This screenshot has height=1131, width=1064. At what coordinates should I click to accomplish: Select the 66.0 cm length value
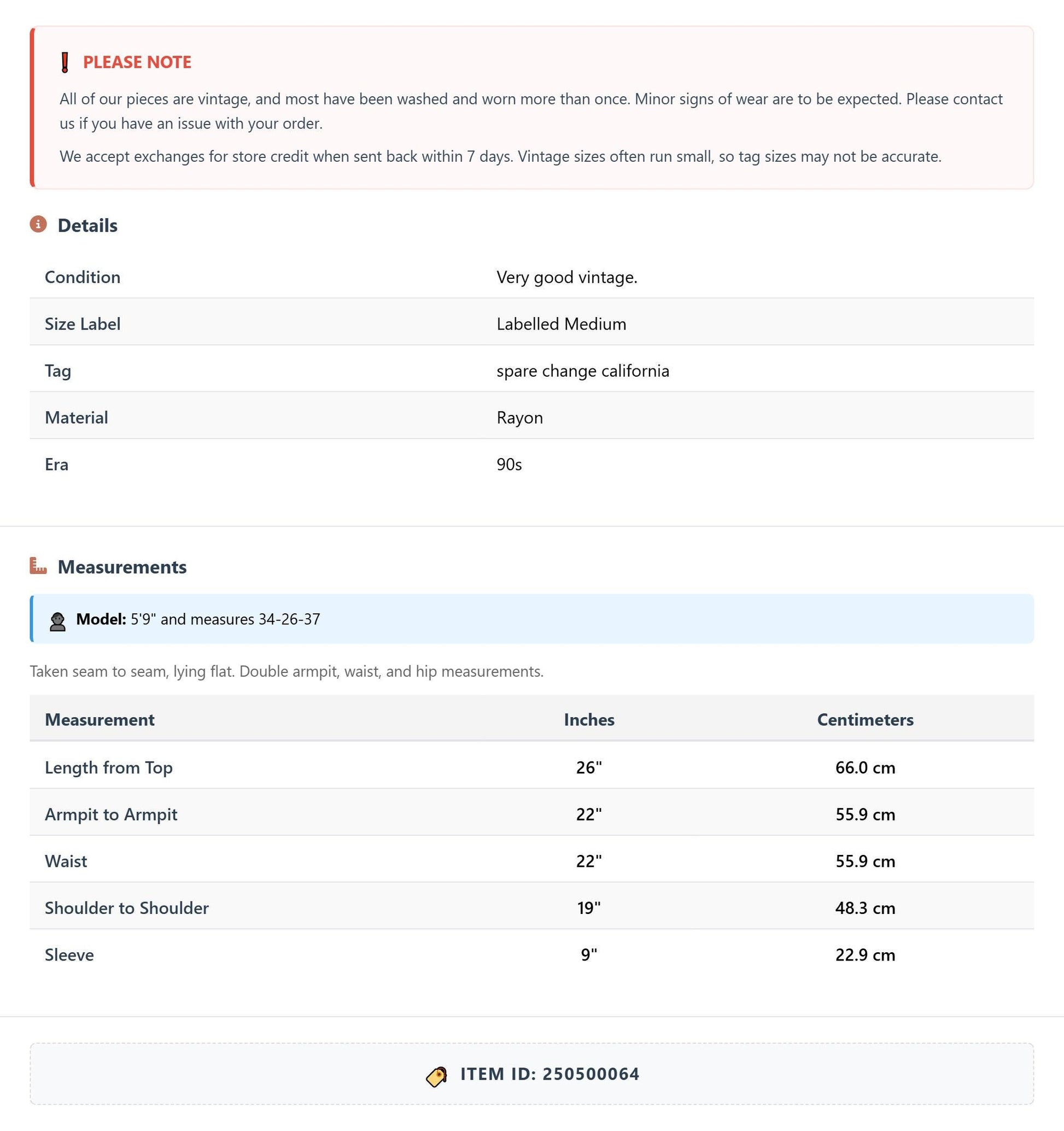(865, 767)
